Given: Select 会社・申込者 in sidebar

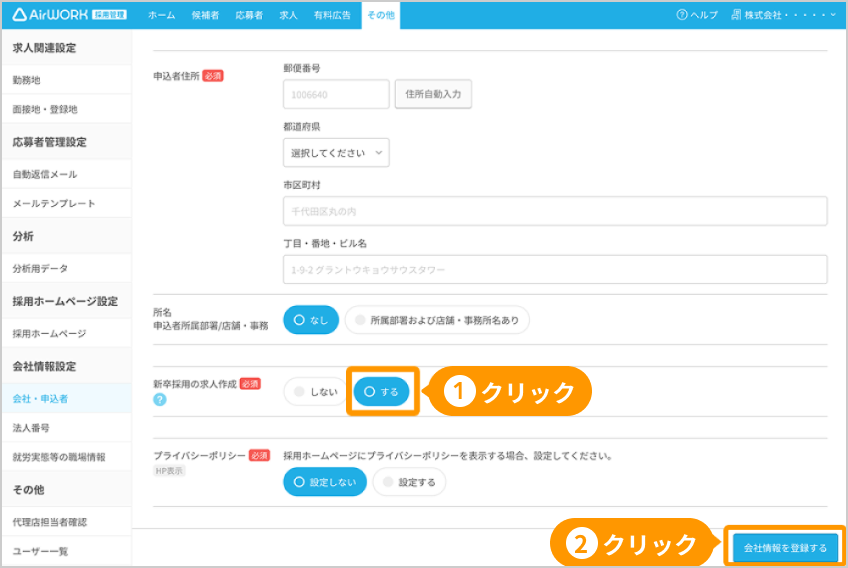Looking at the screenshot, I should click(67, 399).
